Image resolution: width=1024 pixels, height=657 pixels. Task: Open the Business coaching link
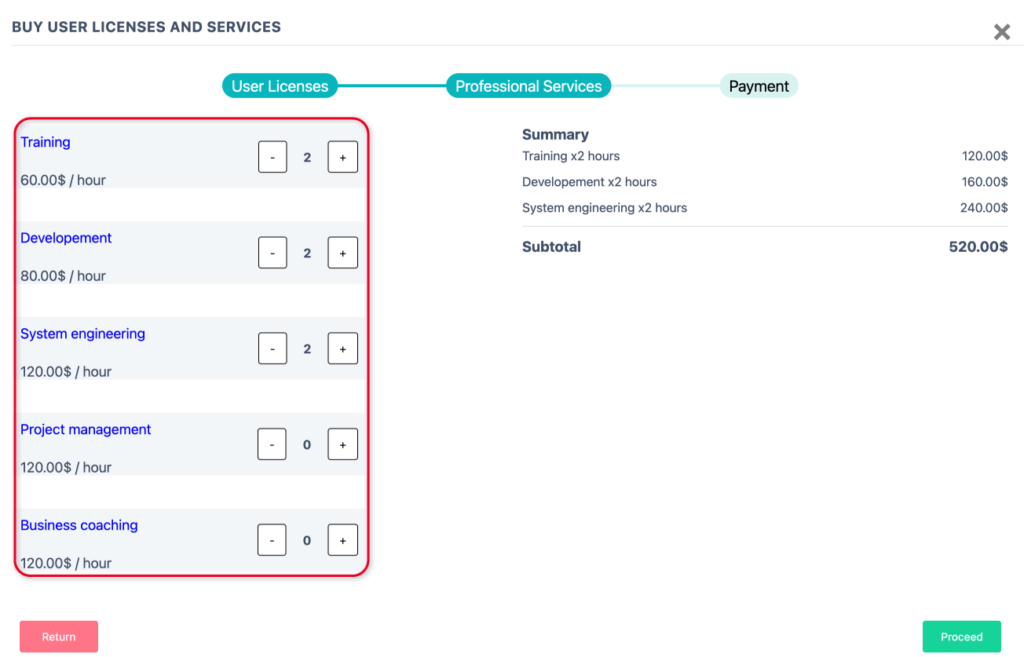point(79,525)
